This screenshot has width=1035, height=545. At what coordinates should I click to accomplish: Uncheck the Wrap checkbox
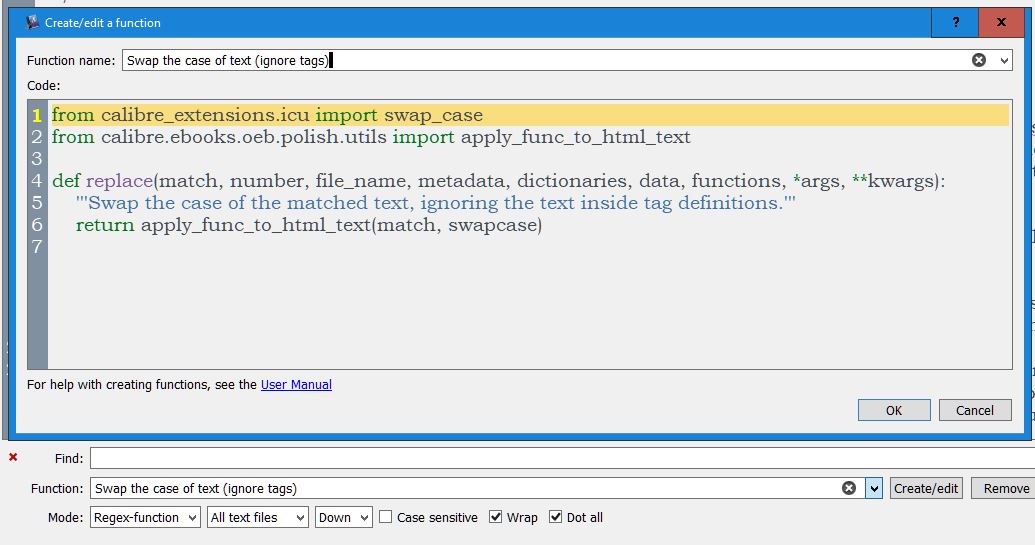pos(495,517)
